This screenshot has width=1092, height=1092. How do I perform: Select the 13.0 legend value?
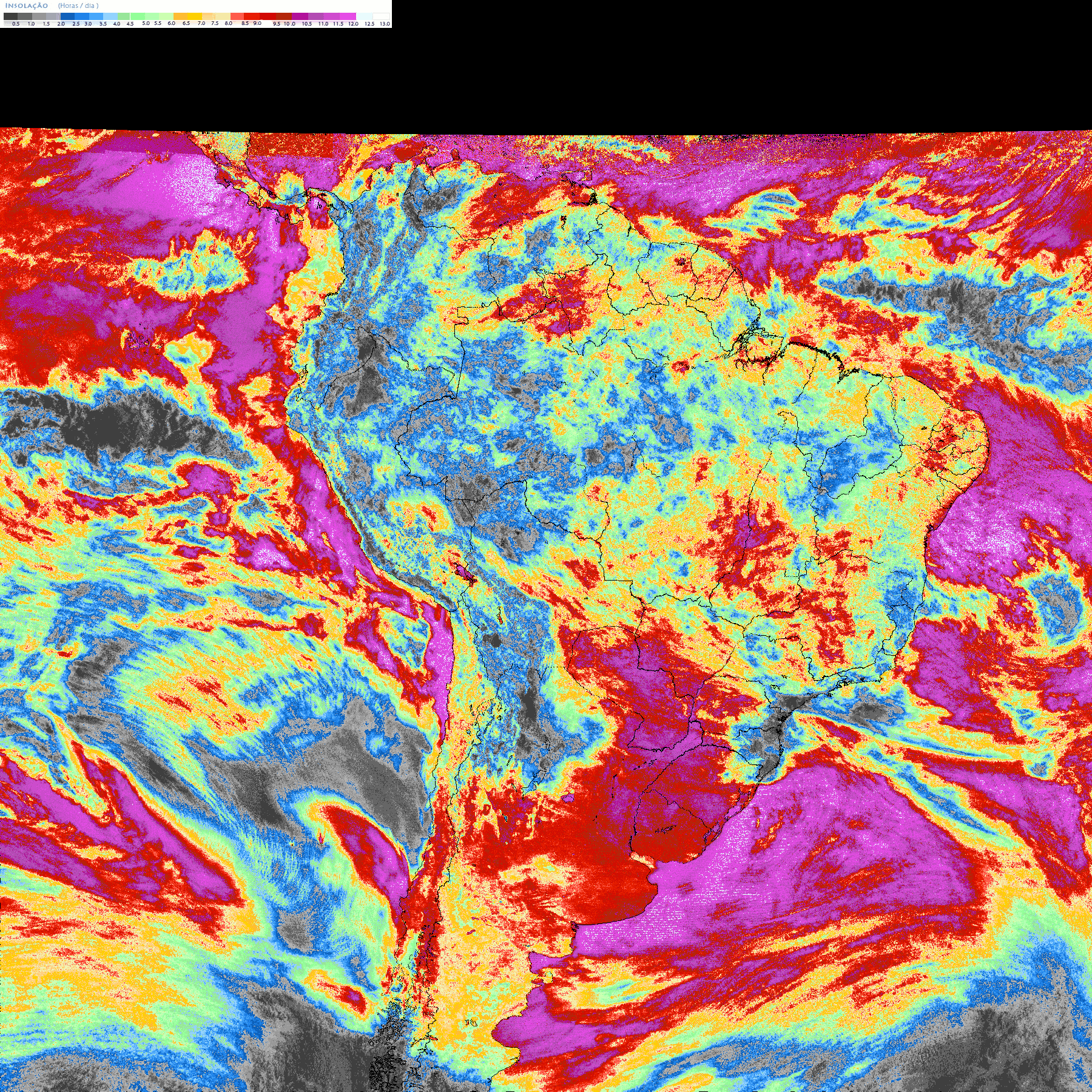click(x=385, y=24)
